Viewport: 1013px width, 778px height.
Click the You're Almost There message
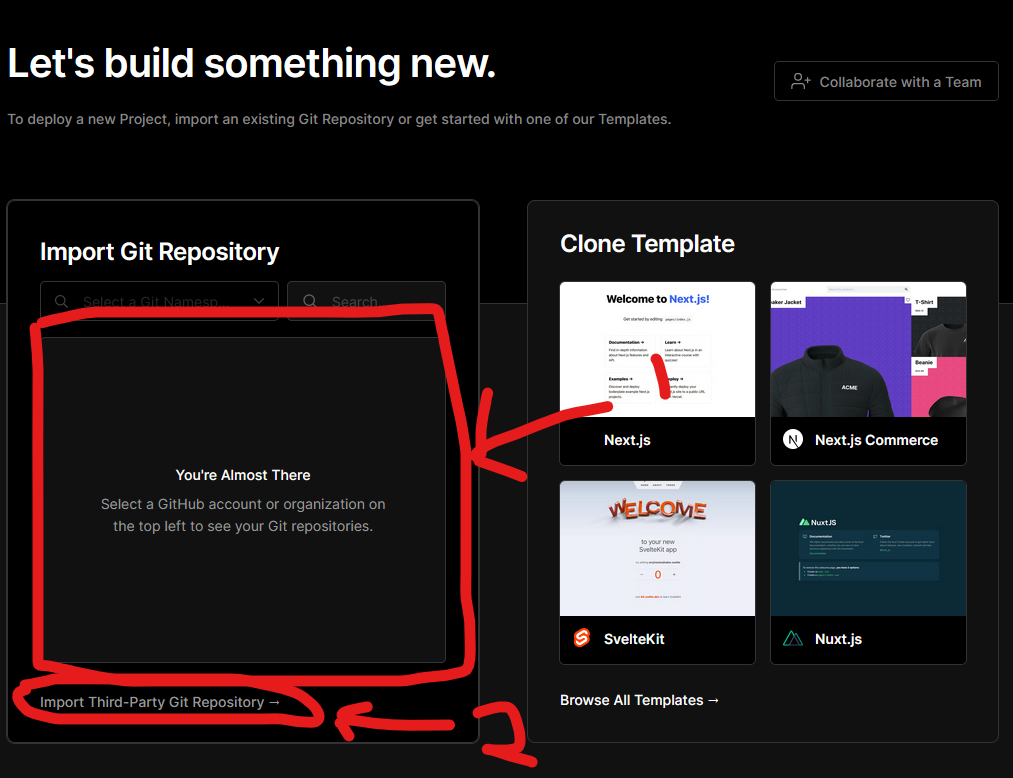point(243,475)
